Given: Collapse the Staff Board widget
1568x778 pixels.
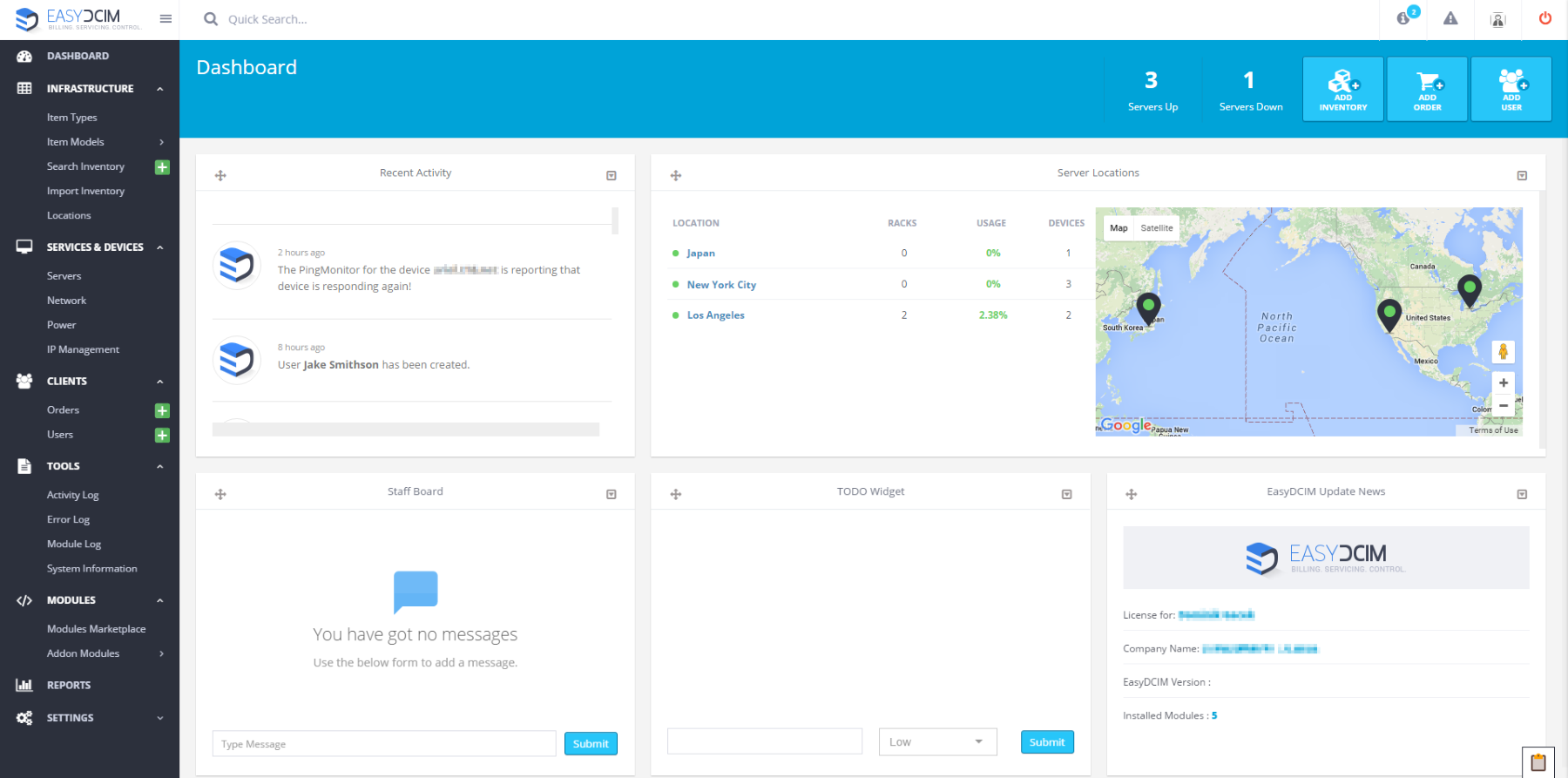Looking at the screenshot, I should pos(612,495).
